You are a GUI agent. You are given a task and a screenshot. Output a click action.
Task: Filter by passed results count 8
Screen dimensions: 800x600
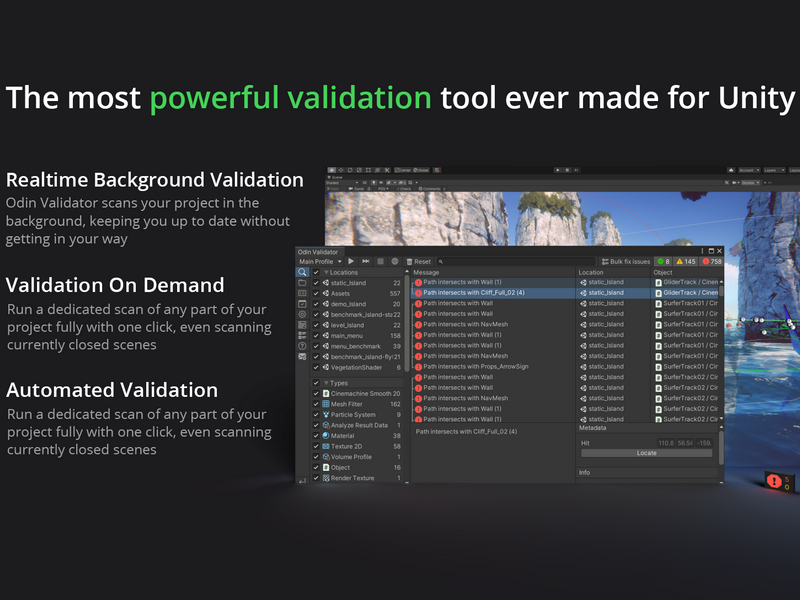(x=663, y=261)
